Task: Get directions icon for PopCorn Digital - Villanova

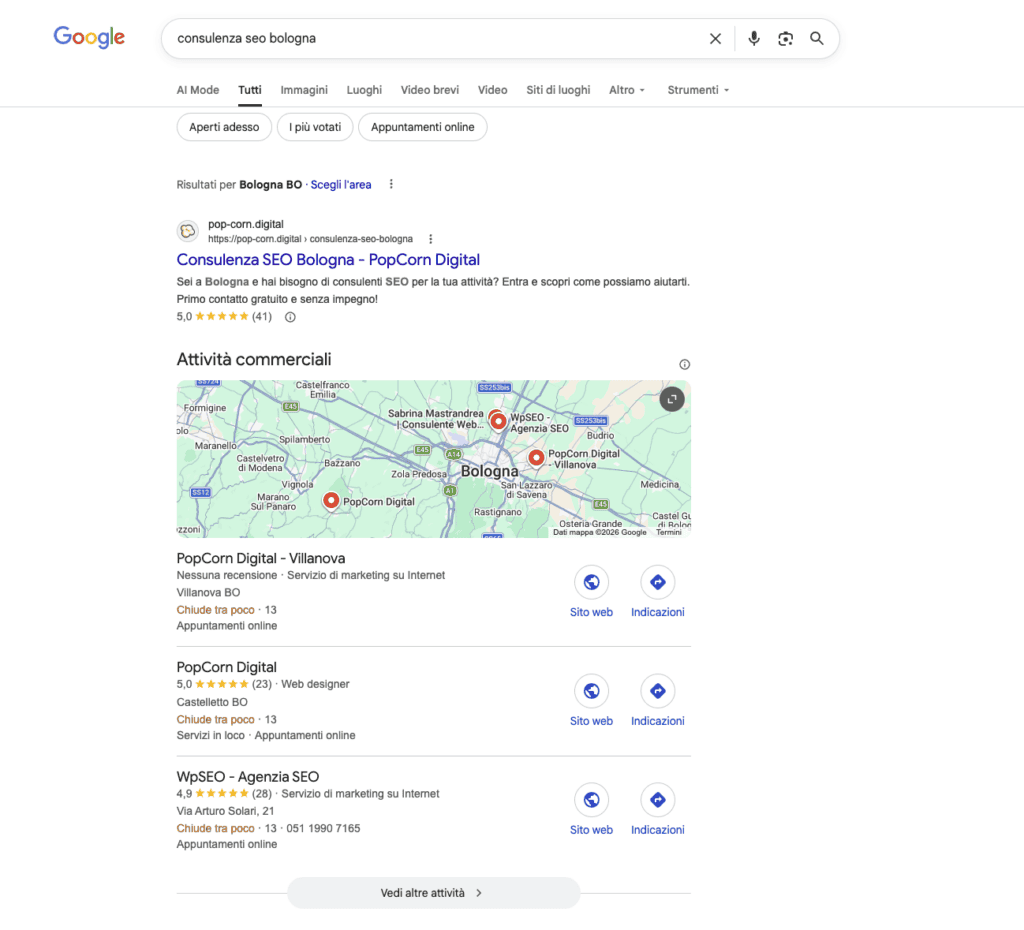Action: [x=658, y=582]
